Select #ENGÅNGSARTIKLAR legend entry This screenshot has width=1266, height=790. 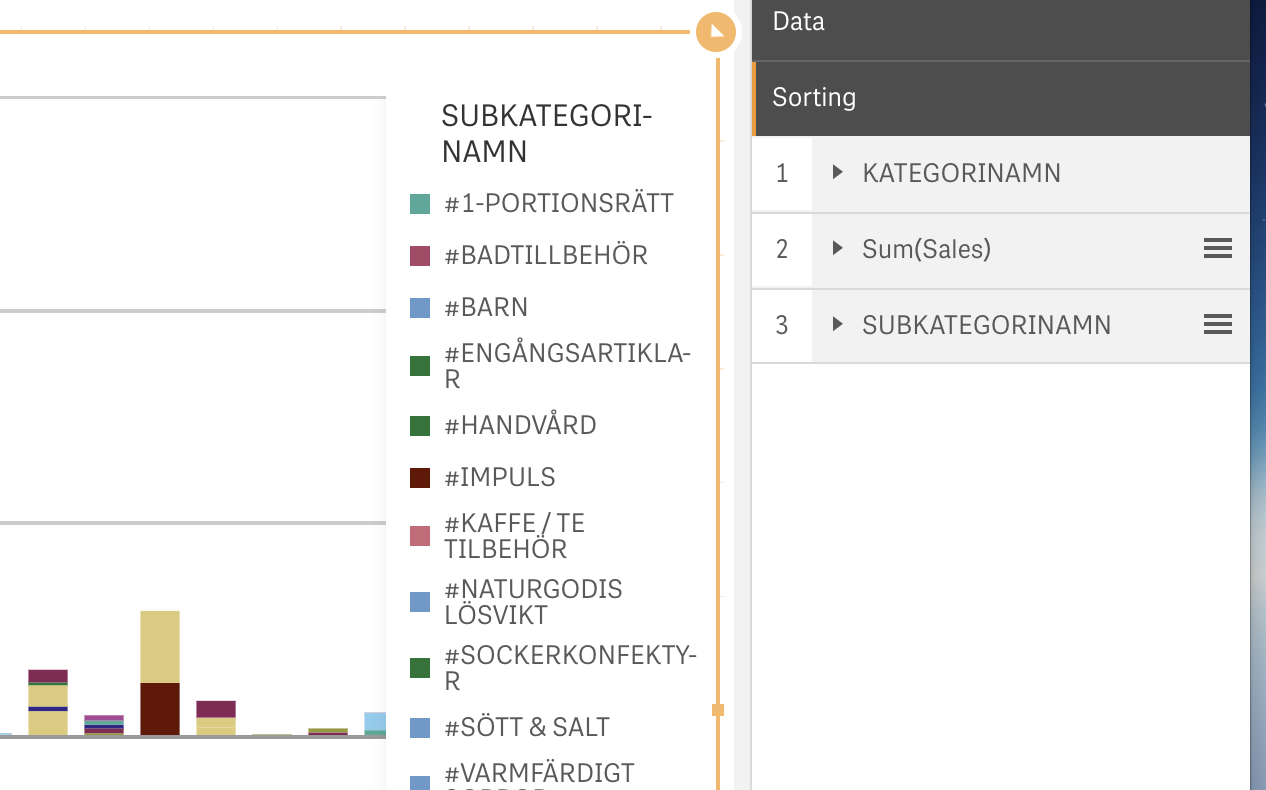click(567, 366)
